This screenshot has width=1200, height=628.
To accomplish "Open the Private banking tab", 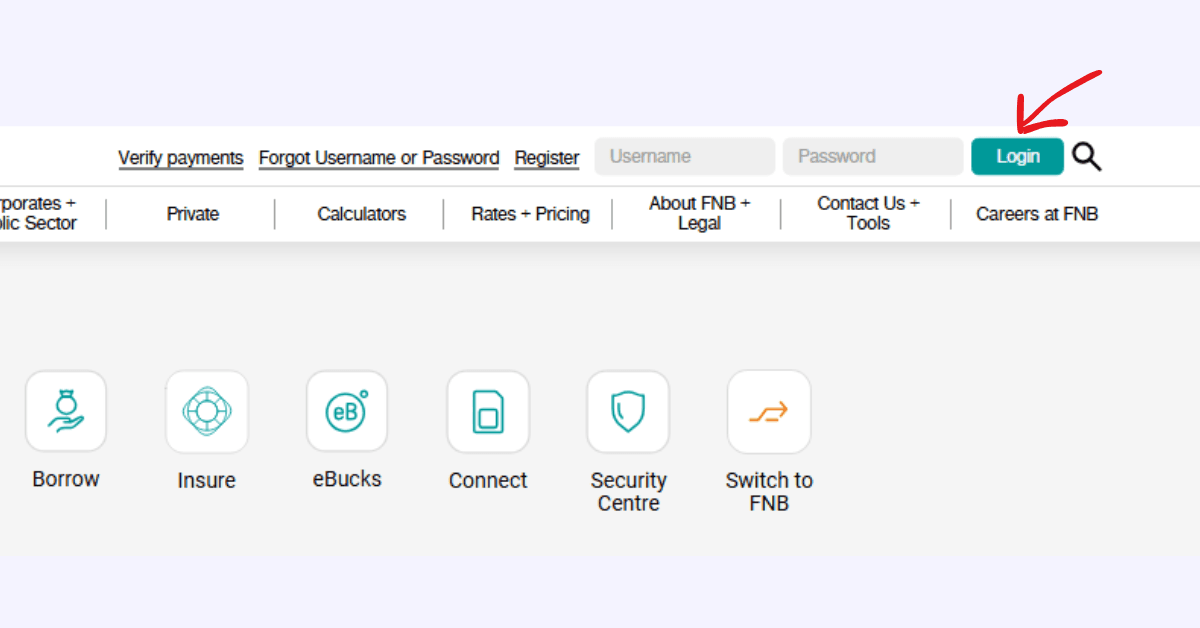I will [x=192, y=213].
